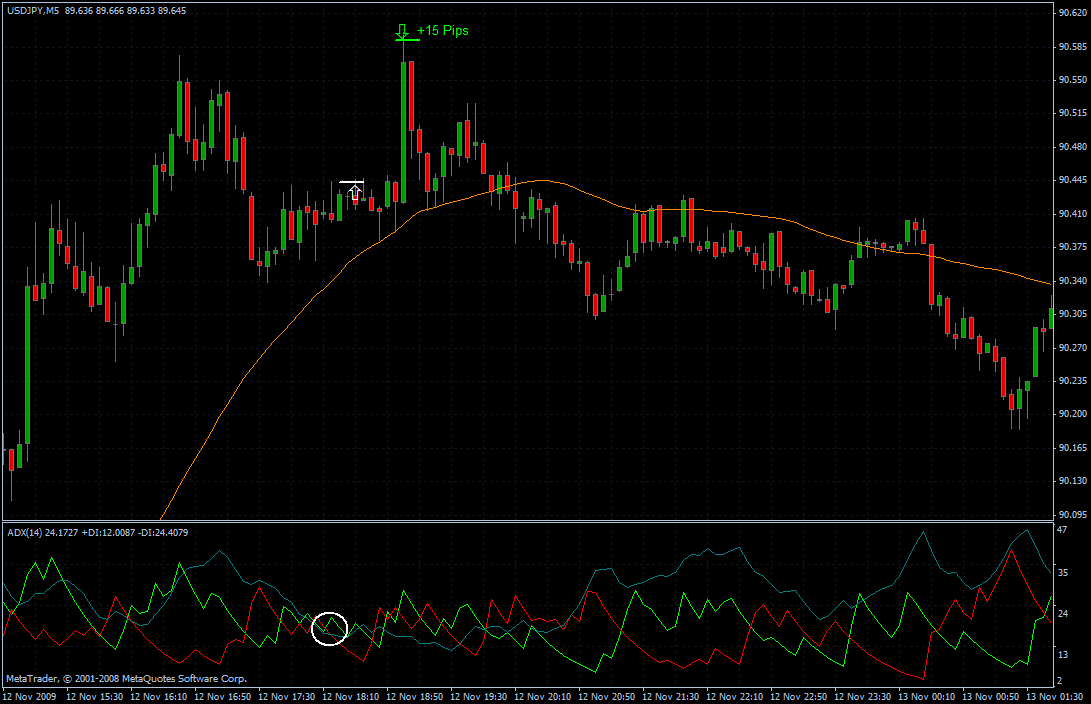Click price scale label 90.200

pos(1073,414)
